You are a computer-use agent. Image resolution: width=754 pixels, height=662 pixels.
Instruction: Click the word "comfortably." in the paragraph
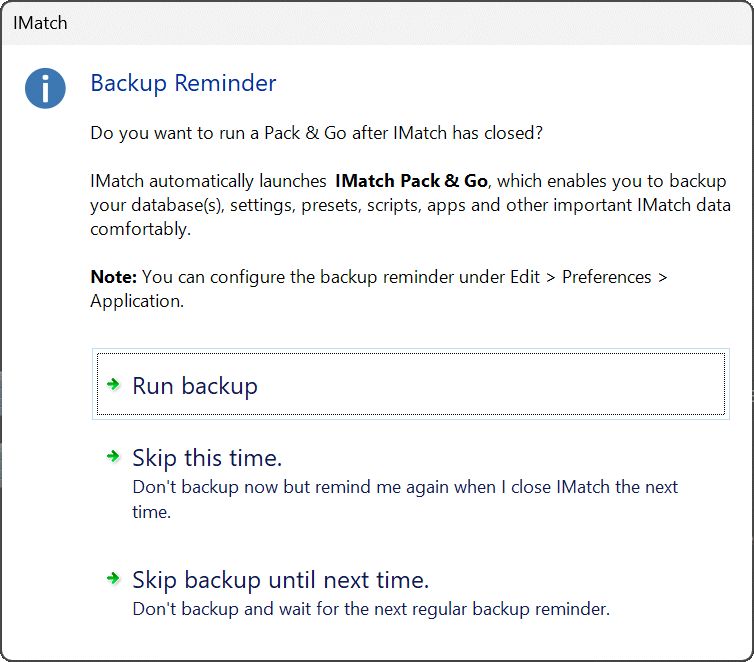(x=141, y=229)
